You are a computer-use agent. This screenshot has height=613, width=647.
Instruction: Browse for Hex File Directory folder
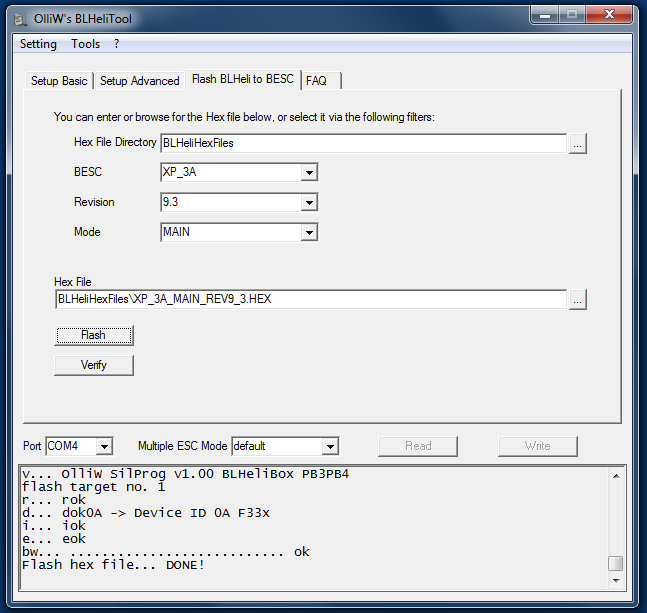[x=578, y=143]
